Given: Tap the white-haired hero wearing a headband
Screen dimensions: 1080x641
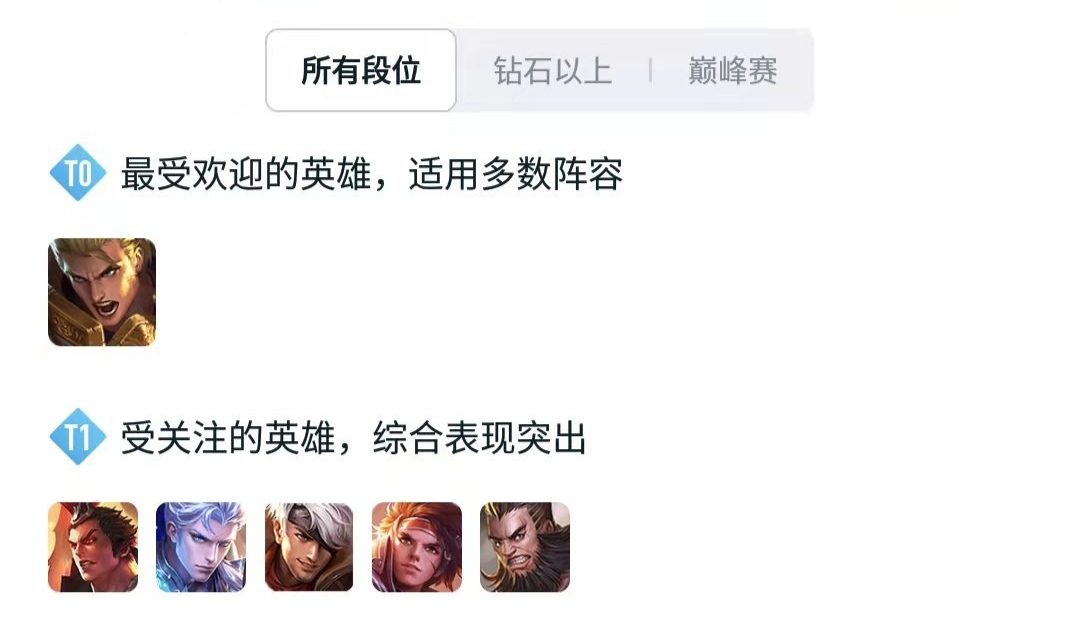Looking at the screenshot, I should point(309,547).
